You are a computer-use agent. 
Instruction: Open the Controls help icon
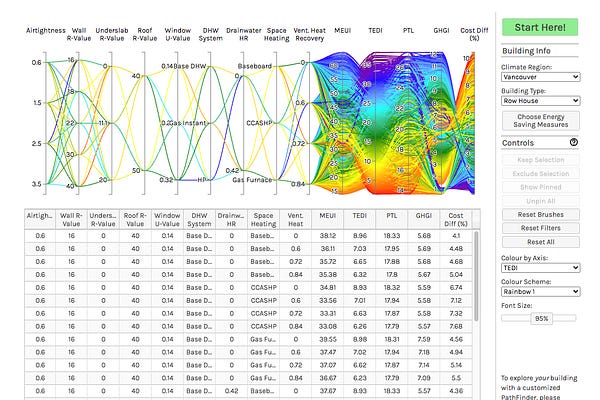click(x=574, y=142)
